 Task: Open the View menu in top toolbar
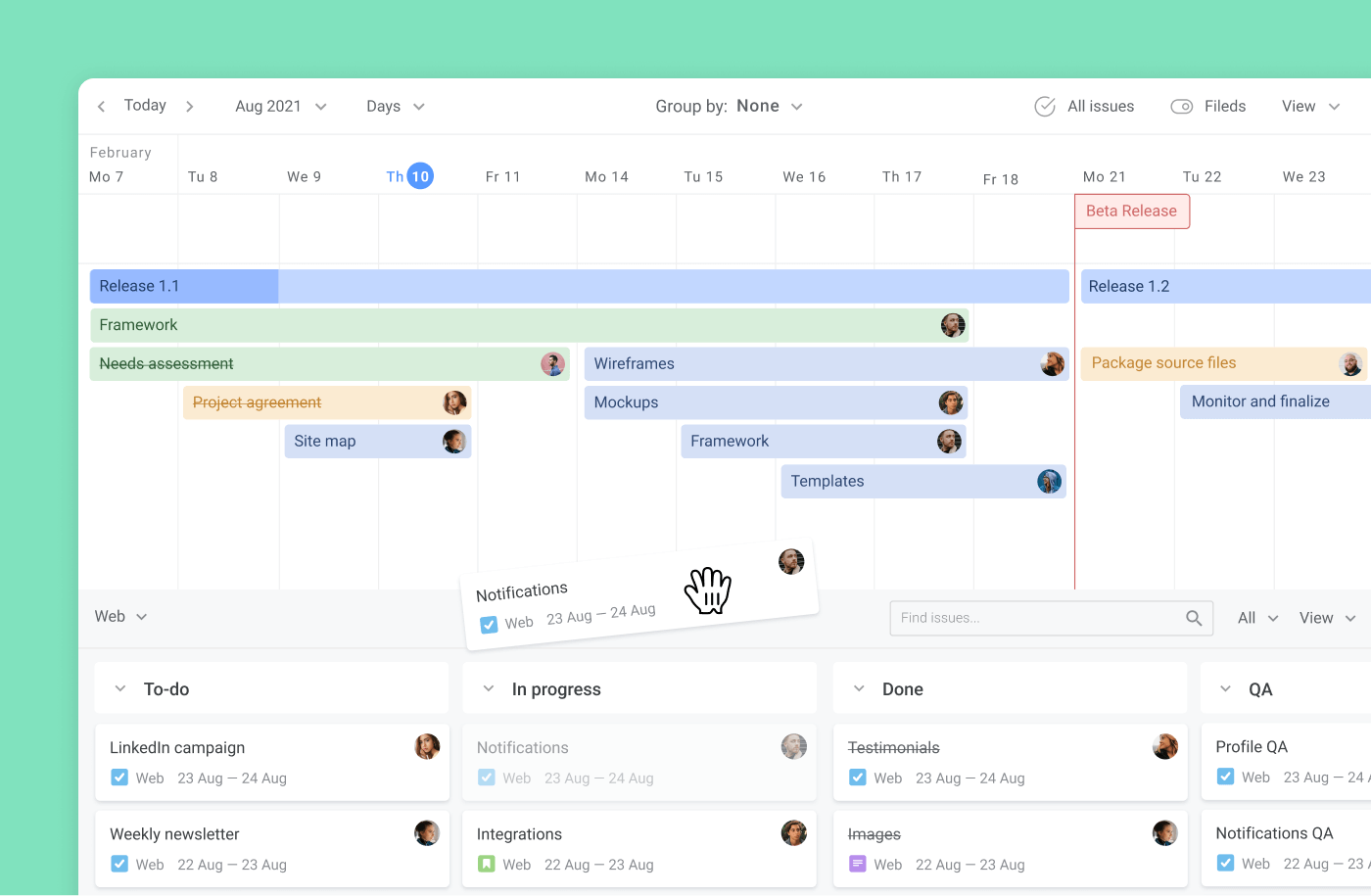[x=1310, y=107]
